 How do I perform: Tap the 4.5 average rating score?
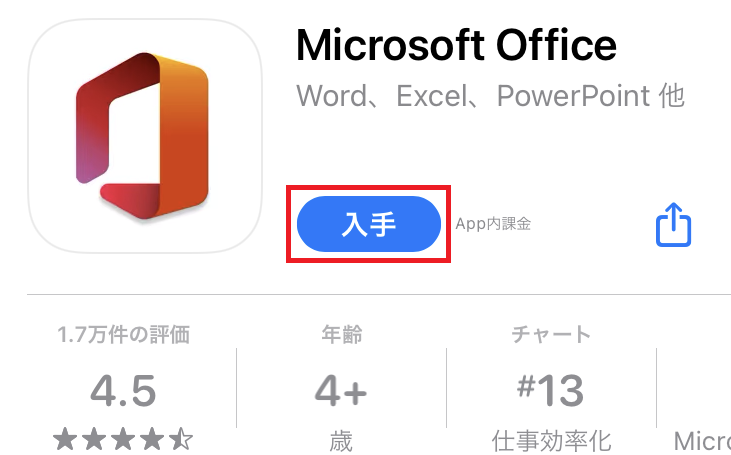click(x=123, y=391)
